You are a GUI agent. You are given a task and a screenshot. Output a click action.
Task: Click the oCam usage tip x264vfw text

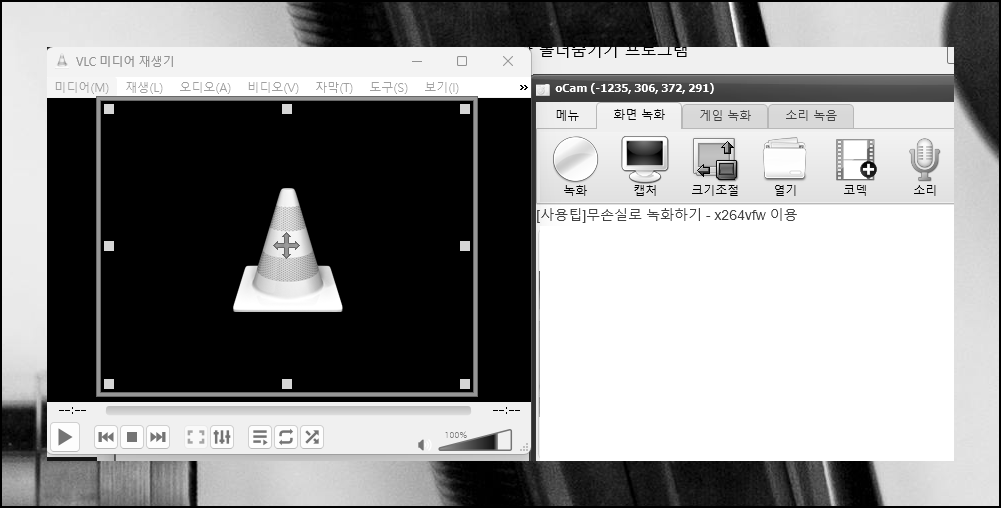tap(666, 215)
